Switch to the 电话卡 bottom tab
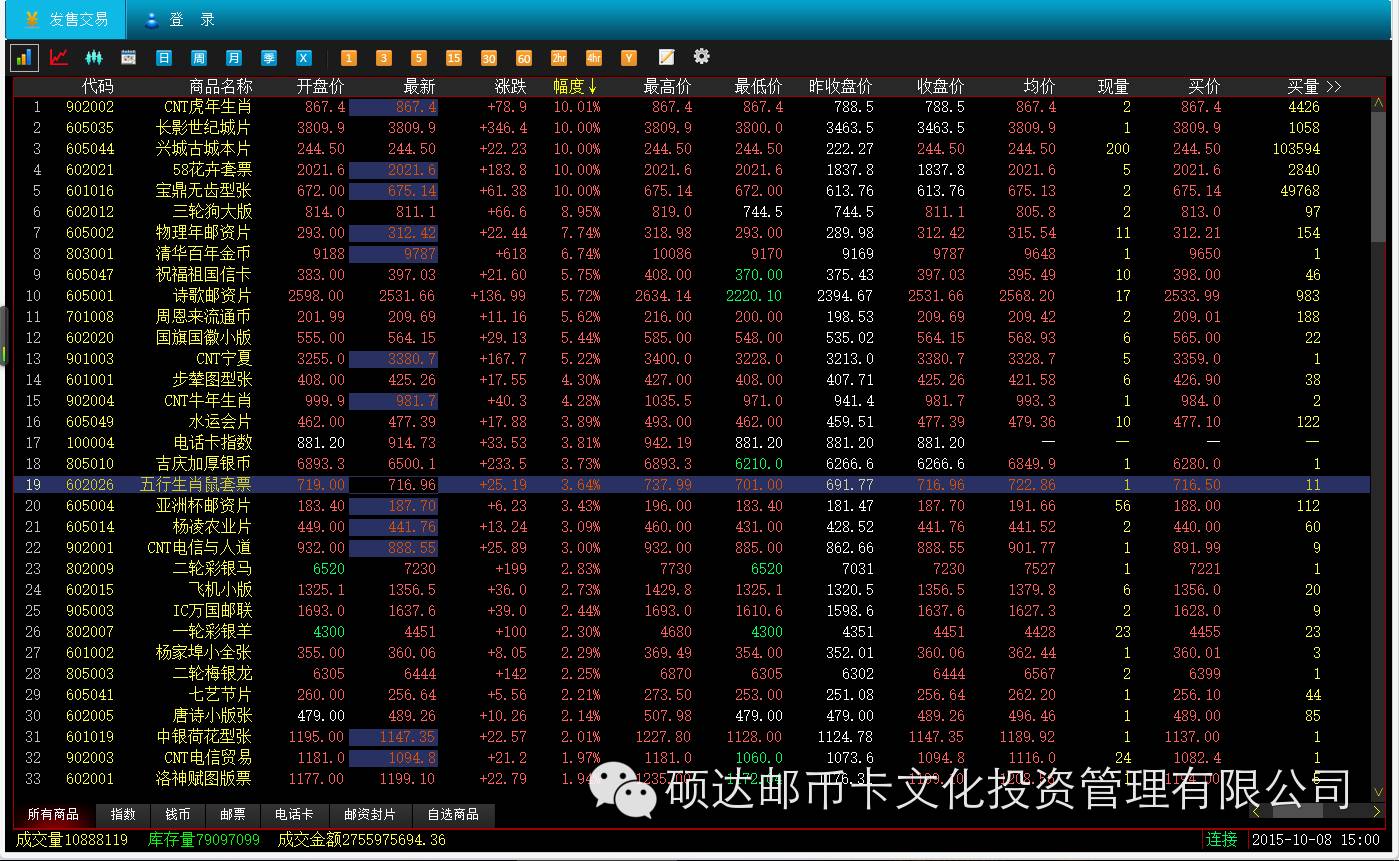1399x861 pixels. (294, 814)
